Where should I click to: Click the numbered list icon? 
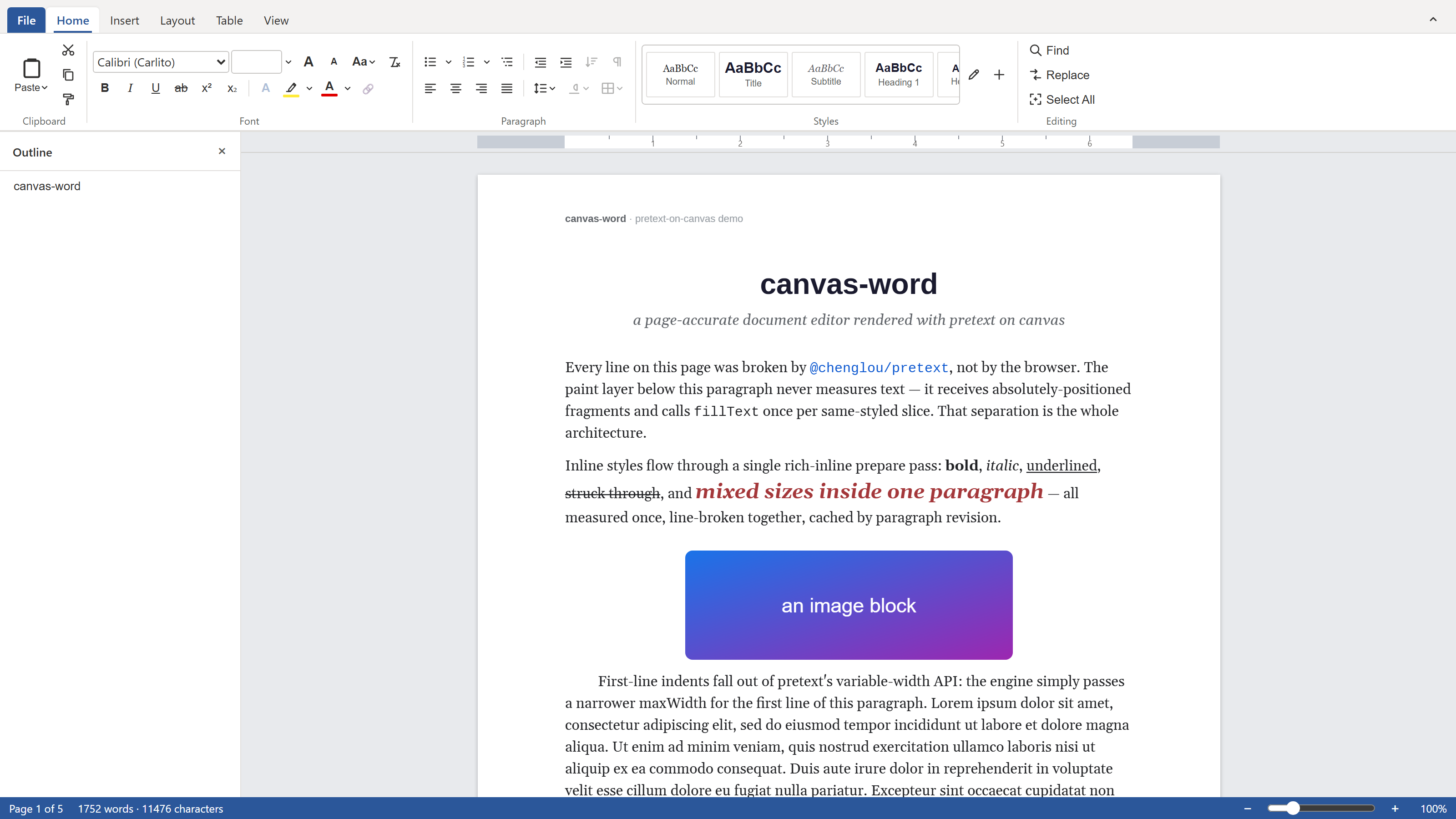tap(468, 61)
